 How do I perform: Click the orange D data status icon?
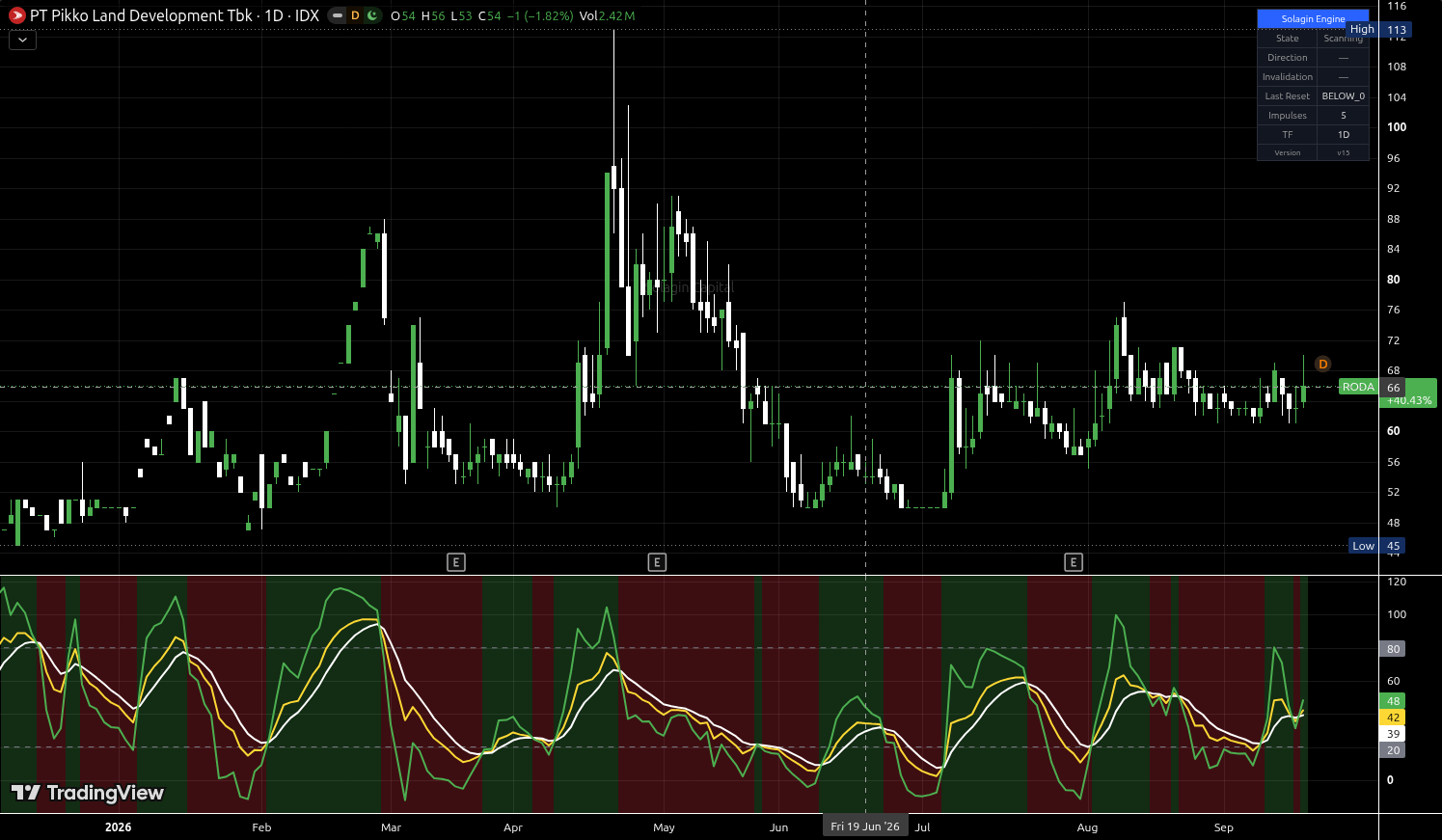click(x=354, y=15)
